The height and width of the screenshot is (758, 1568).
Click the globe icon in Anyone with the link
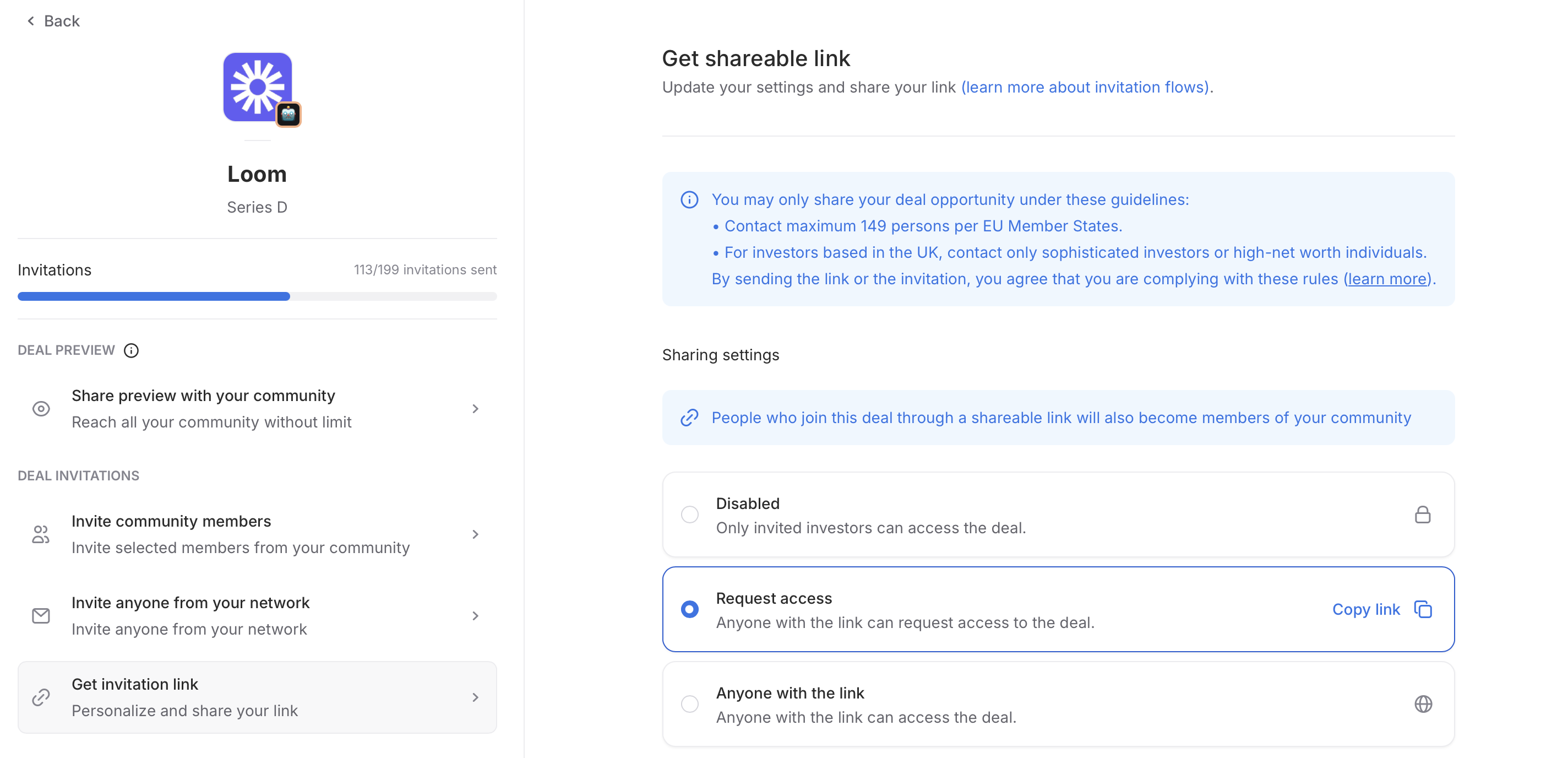pos(1423,704)
